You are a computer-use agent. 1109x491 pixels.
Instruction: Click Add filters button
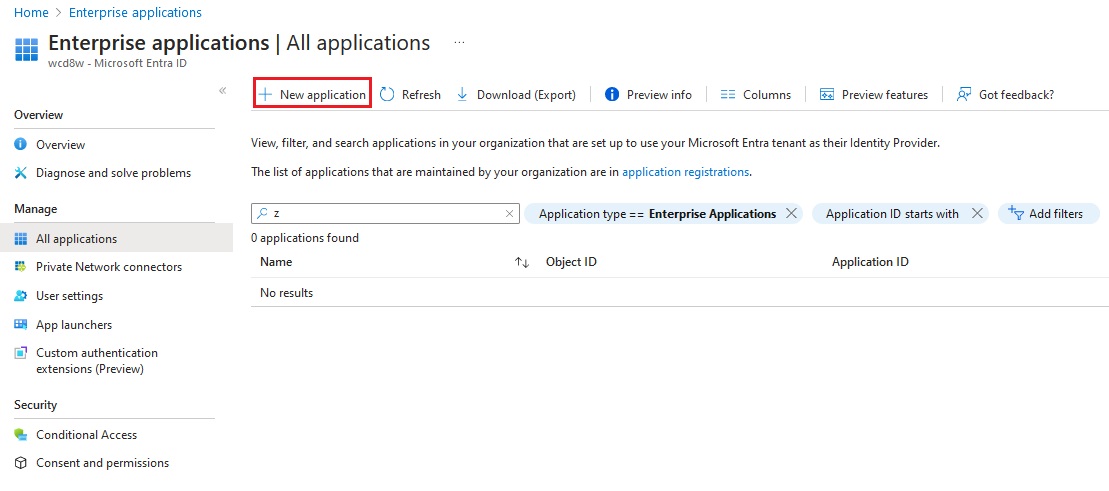click(1049, 214)
